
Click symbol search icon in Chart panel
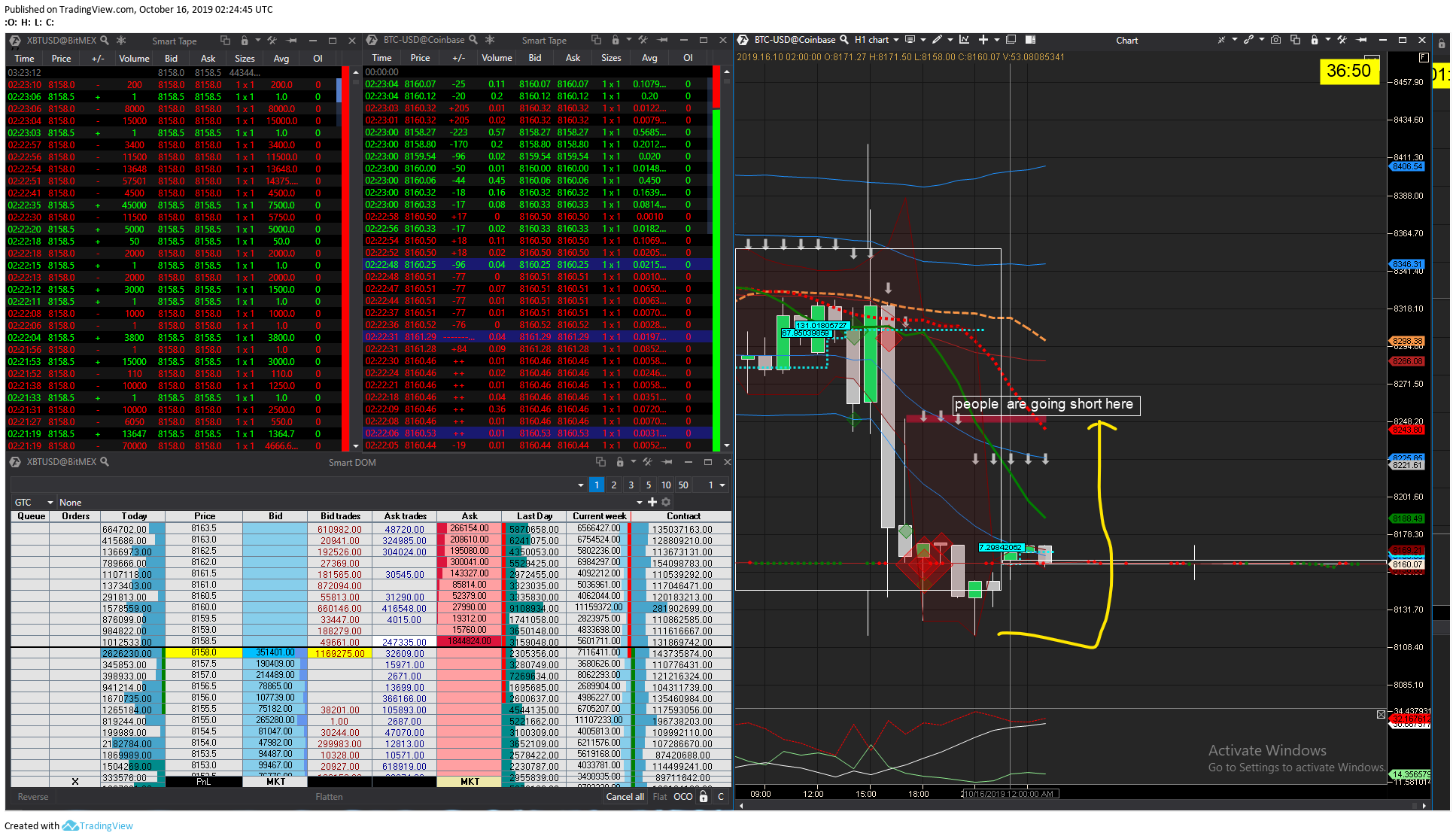pos(844,40)
